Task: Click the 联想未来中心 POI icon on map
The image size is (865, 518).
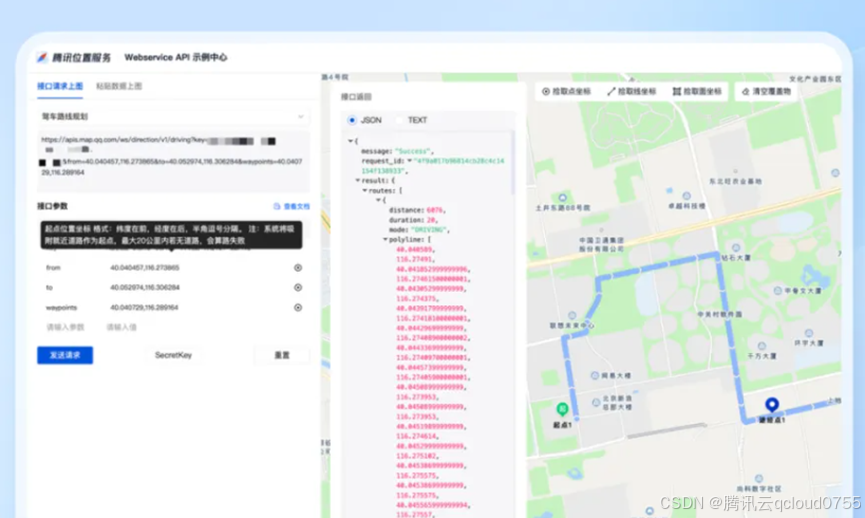Action: (572, 316)
